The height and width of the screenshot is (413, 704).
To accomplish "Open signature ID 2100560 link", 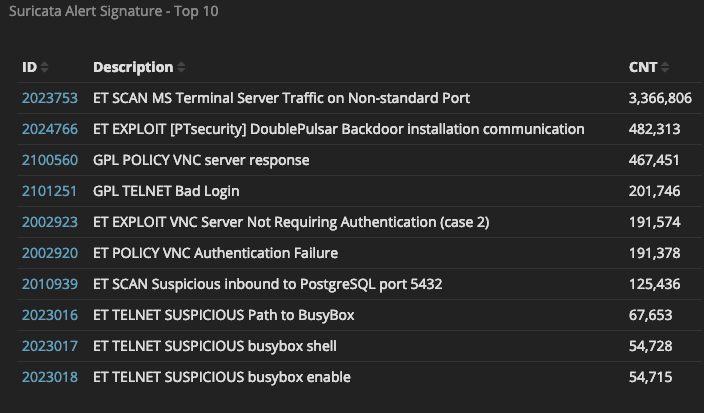I will pyautogui.click(x=50, y=160).
